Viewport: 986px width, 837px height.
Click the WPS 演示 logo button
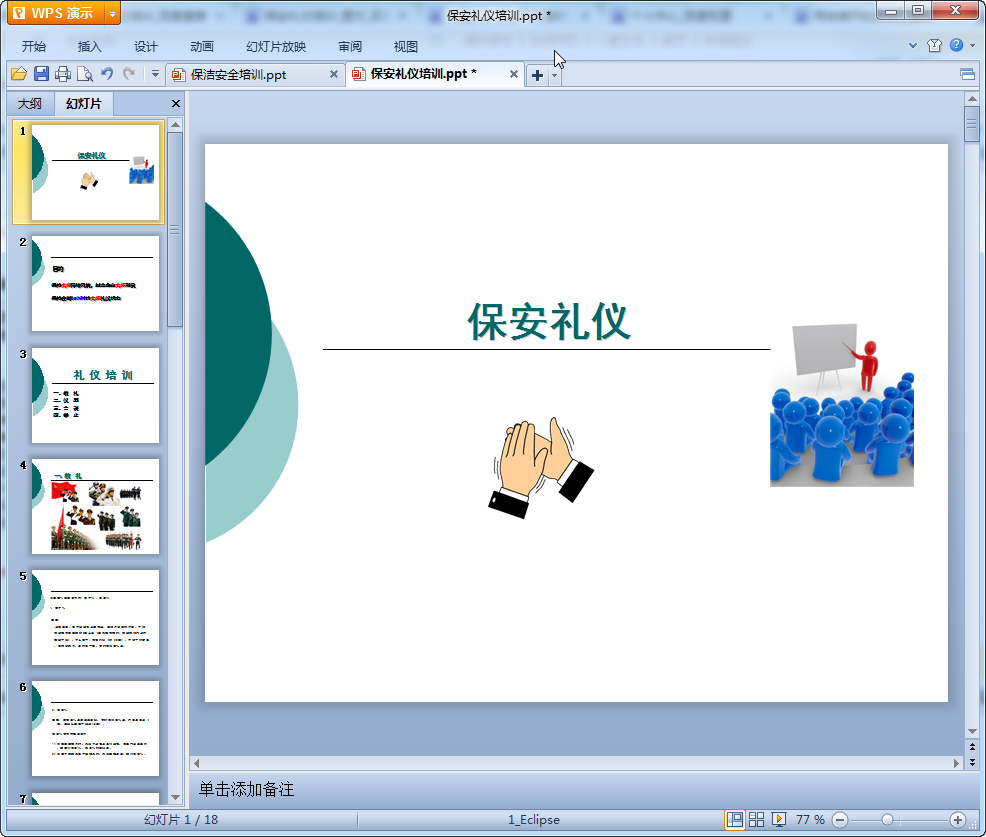[x=57, y=13]
